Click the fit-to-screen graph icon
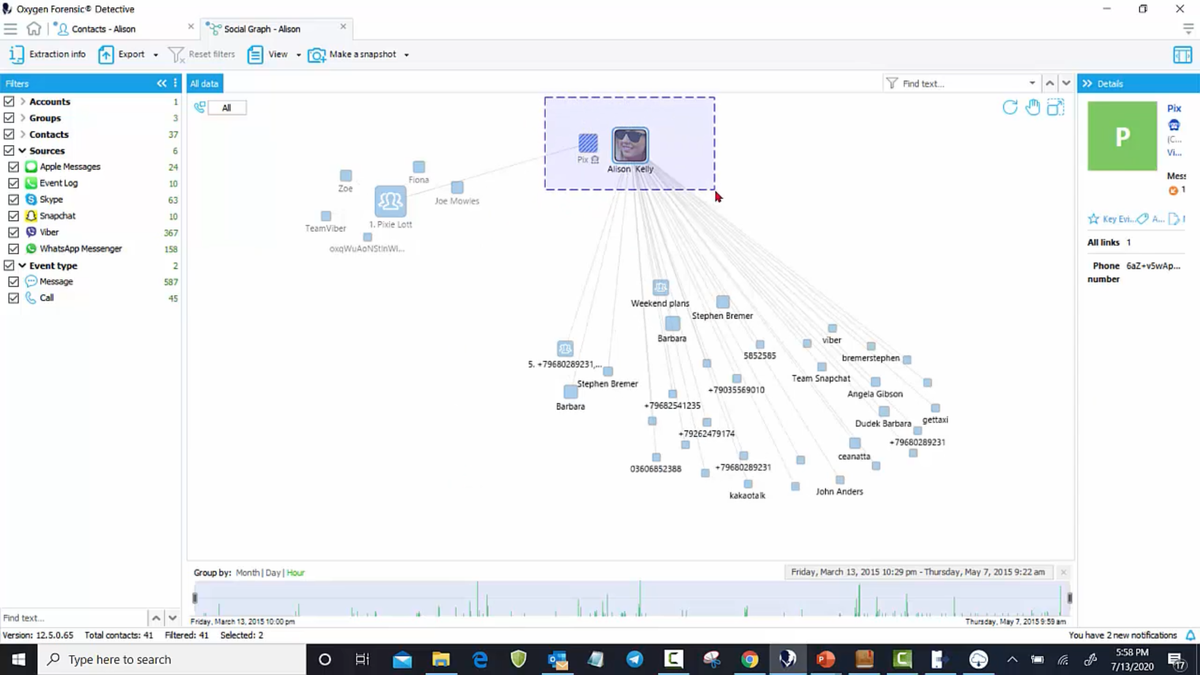 (x=1056, y=108)
